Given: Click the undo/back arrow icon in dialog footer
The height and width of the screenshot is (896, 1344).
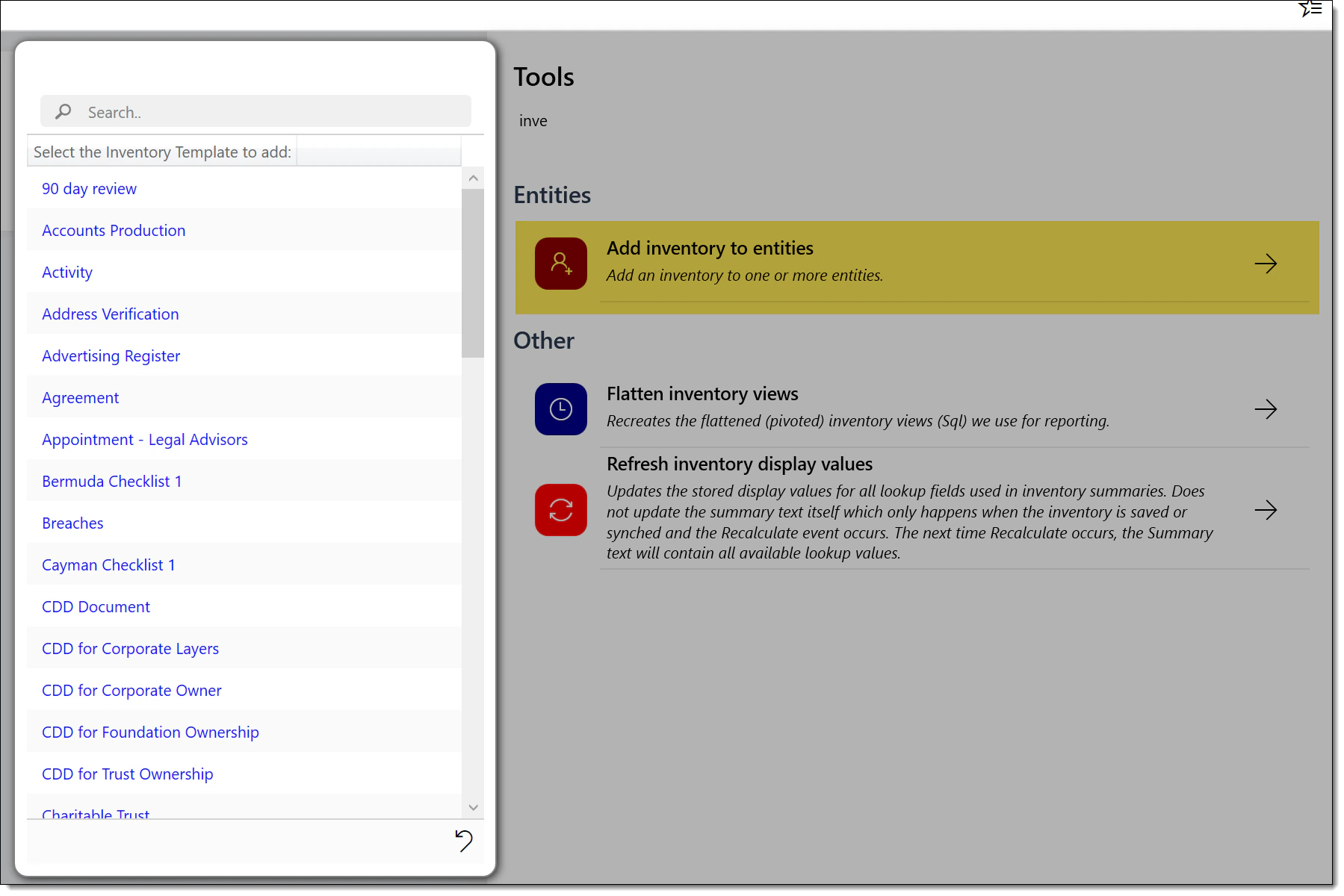Looking at the screenshot, I should [464, 841].
